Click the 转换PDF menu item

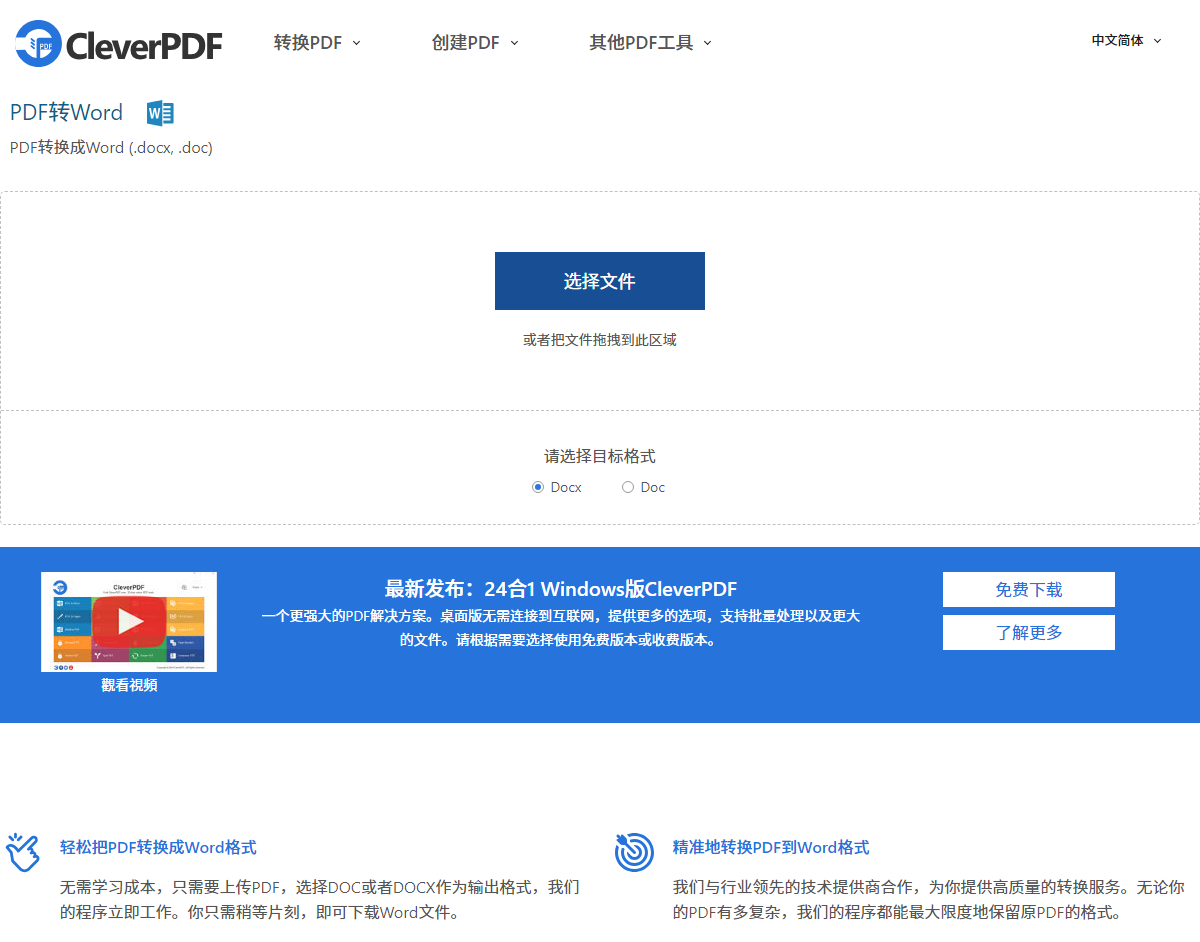tap(308, 42)
